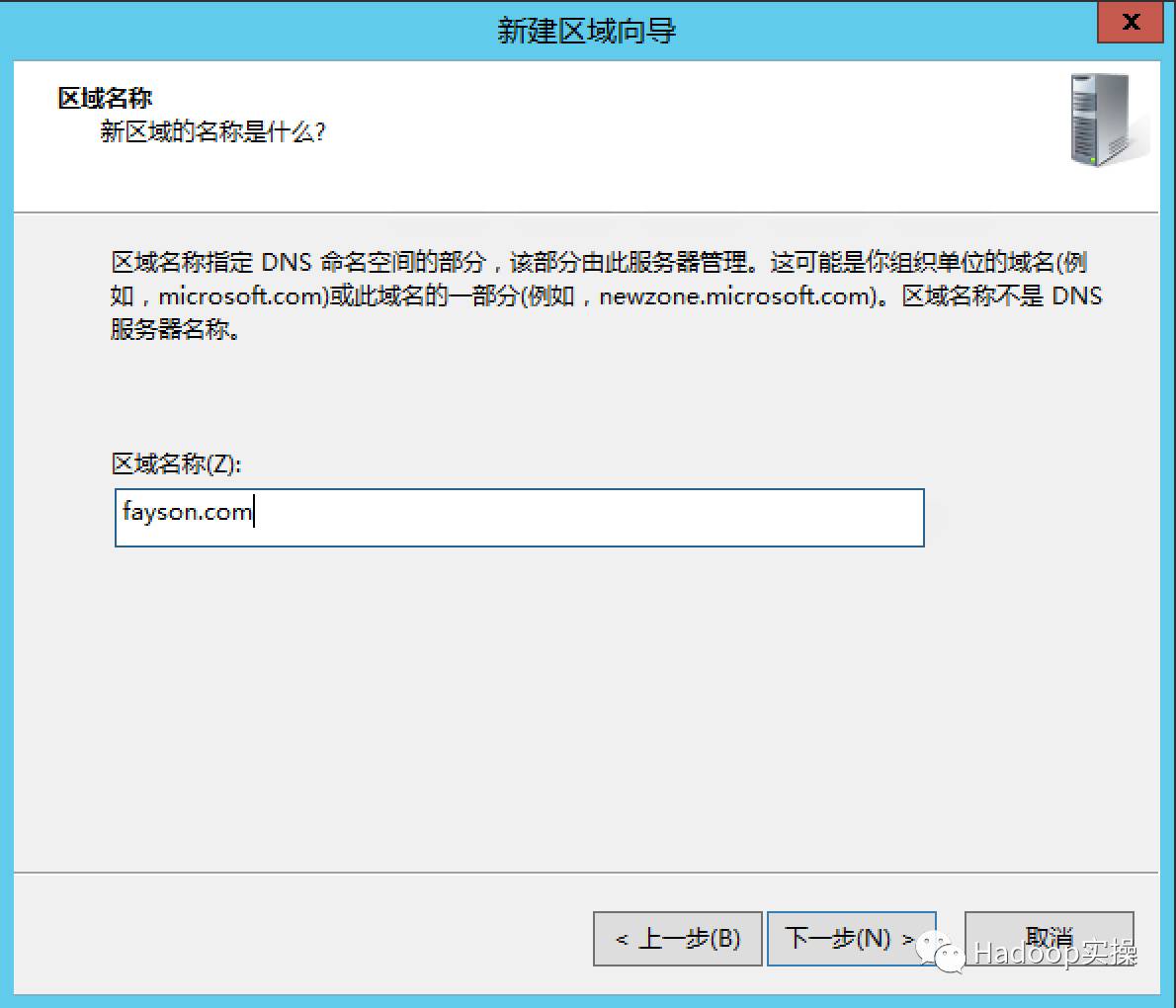Image resolution: width=1176 pixels, height=1008 pixels.
Task: Click 下一步(N) to proceed
Action: pos(852,938)
